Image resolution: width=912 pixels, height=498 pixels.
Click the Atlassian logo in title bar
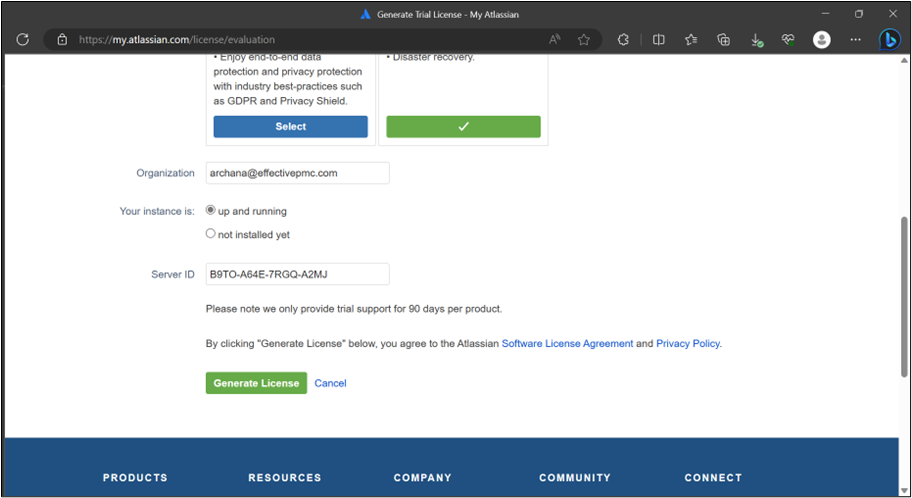point(365,14)
